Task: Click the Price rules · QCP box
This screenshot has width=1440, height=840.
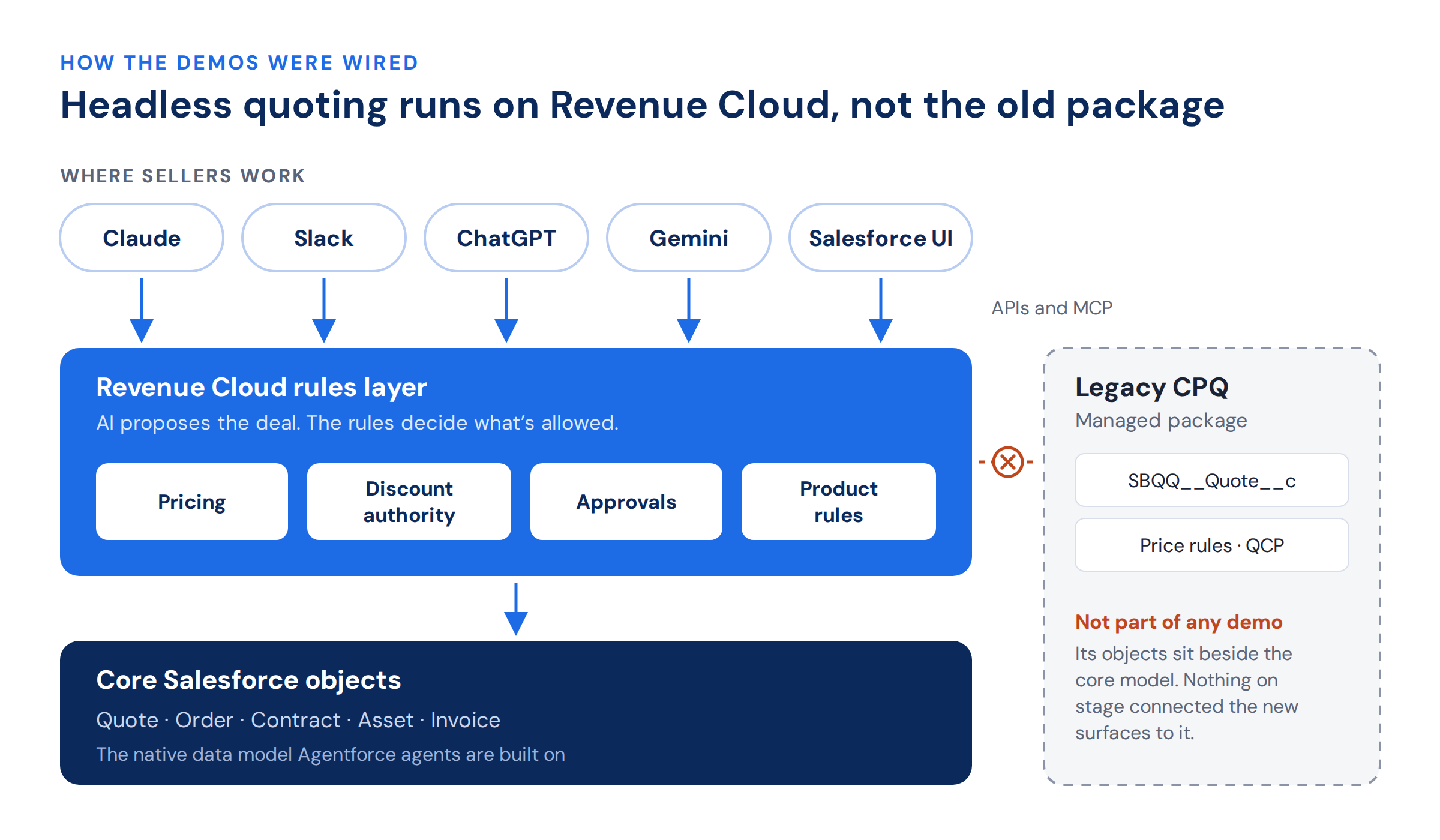Action: (x=1212, y=545)
